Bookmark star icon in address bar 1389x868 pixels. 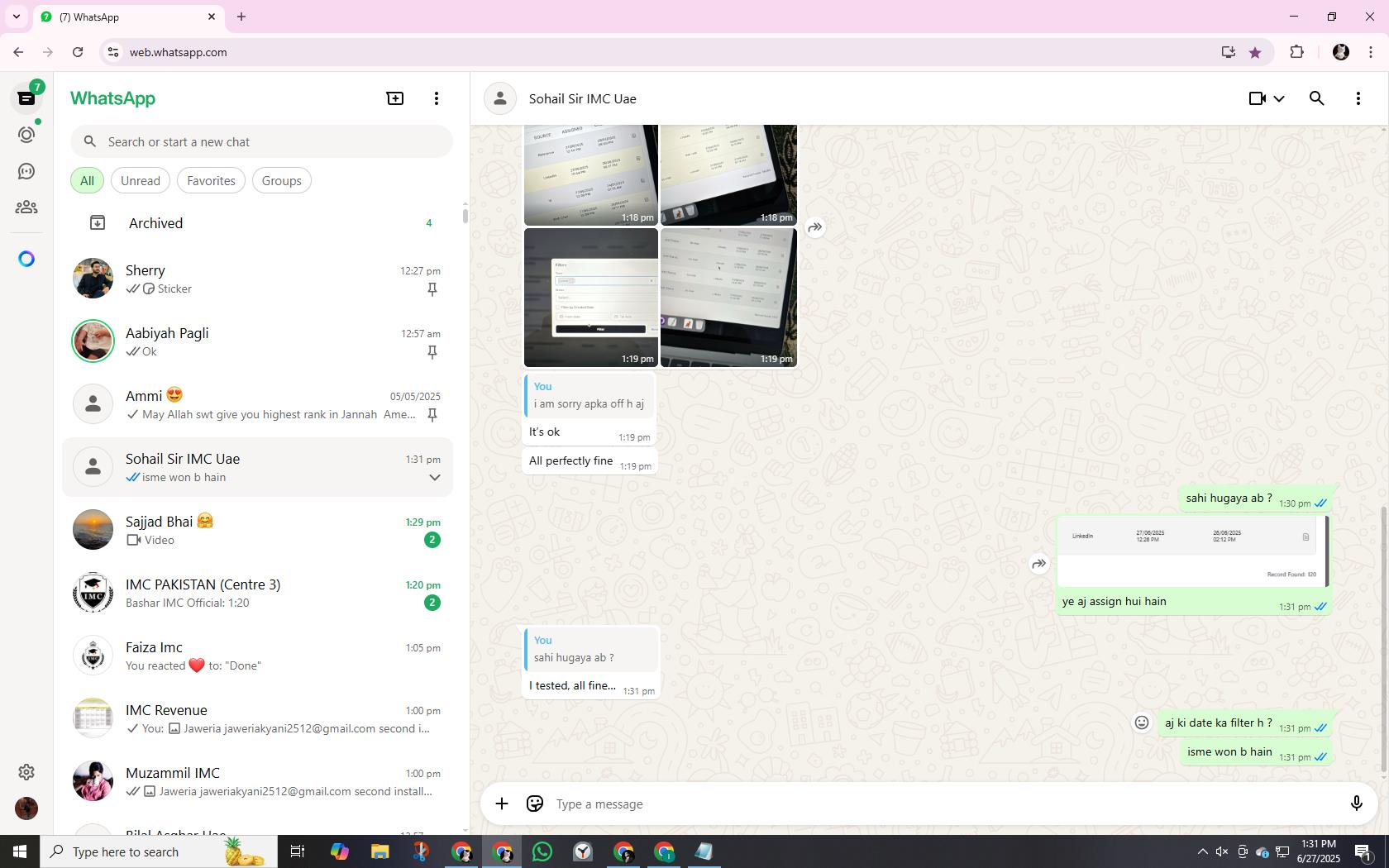[1255, 52]
